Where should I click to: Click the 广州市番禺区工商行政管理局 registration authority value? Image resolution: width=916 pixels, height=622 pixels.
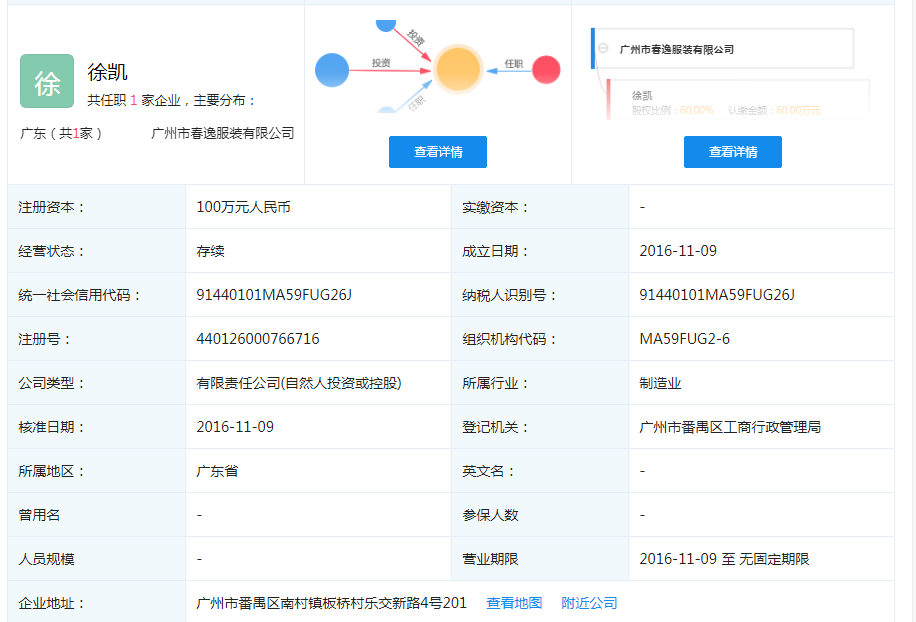pos(730,427)
